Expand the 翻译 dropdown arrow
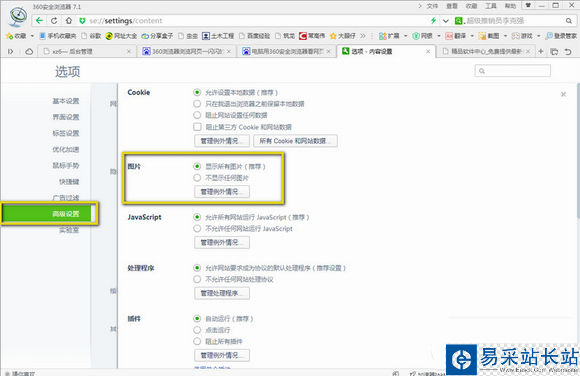580x376 pixels. 472,36
